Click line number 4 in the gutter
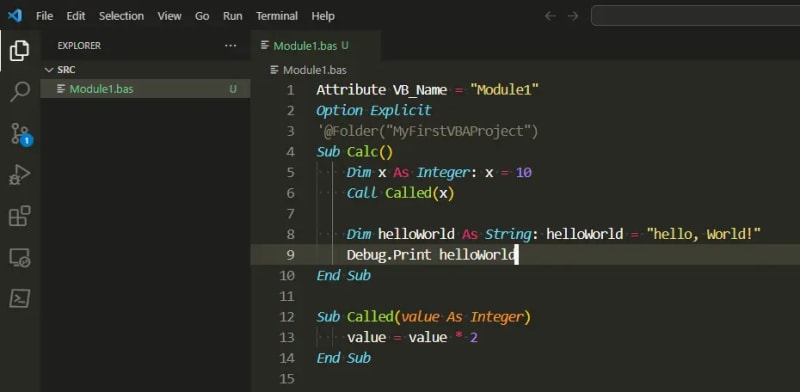Viewport: 800px width, 392px height. tap(290, 152)
